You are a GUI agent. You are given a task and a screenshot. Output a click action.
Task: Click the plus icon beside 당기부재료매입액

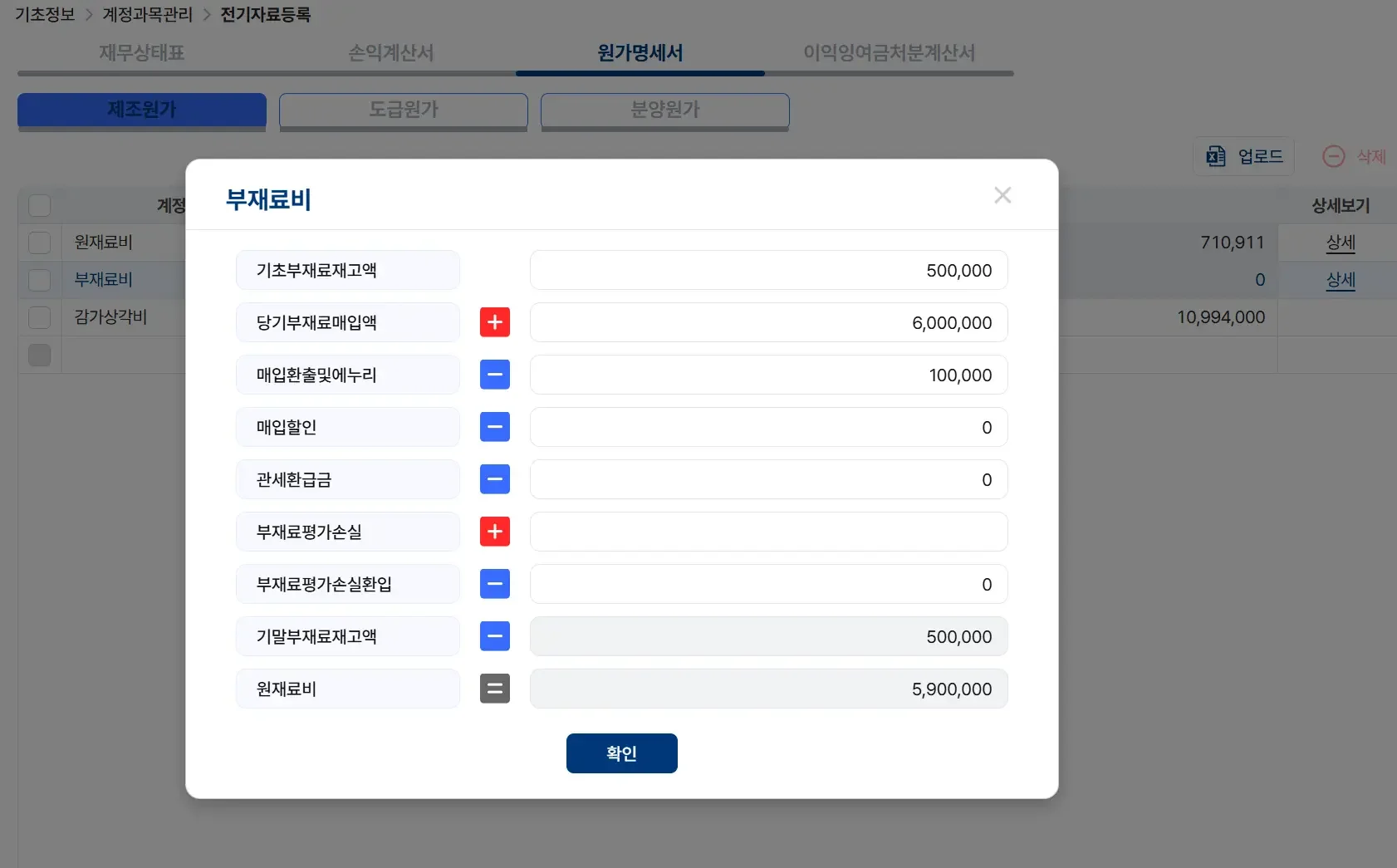pos(494,322)
